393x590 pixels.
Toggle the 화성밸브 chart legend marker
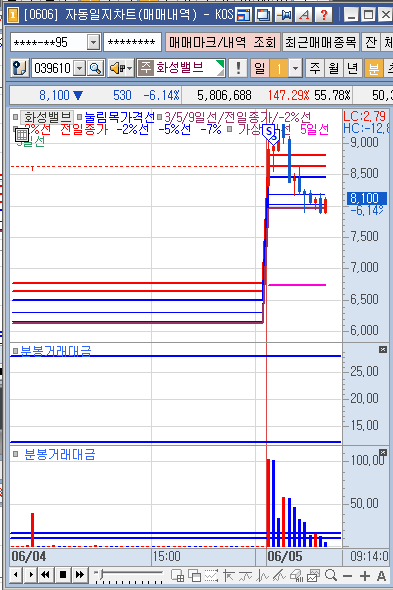15,117
